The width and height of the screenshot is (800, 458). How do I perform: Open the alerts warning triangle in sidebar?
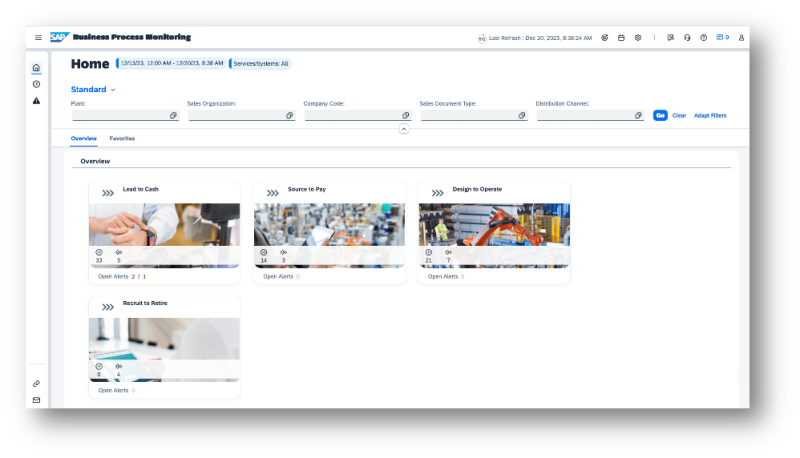36,100
